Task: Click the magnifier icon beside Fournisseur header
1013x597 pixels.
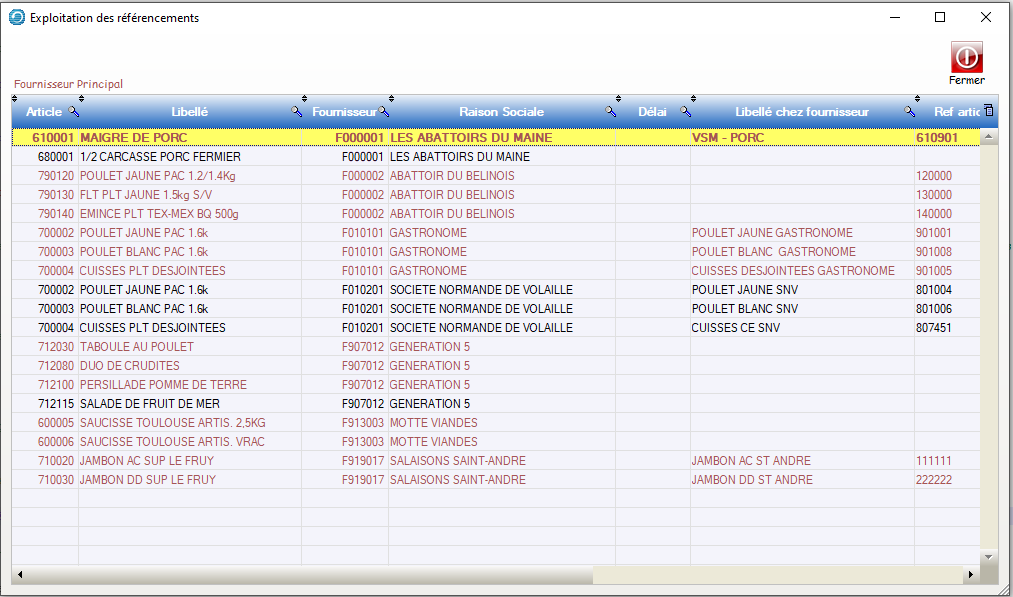Action: pyautogui.click(x=383, y=112)
